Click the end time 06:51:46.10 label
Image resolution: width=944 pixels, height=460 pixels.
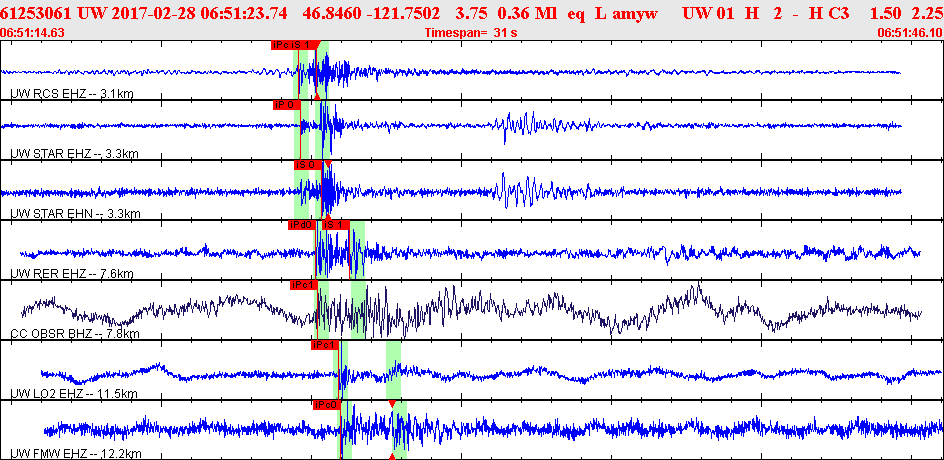tap(909, 33)
